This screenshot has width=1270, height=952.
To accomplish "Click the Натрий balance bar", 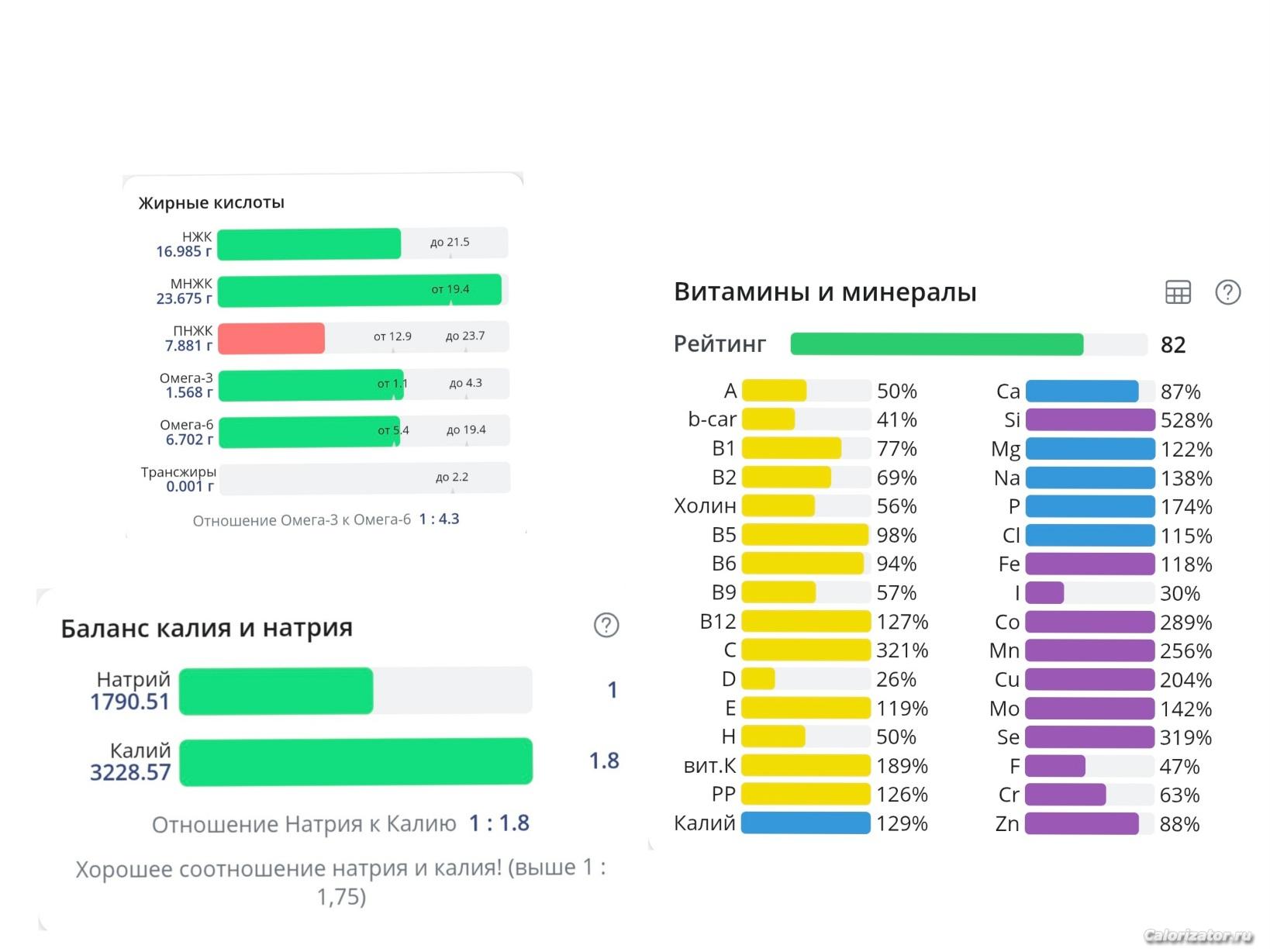I will (276, 691).
